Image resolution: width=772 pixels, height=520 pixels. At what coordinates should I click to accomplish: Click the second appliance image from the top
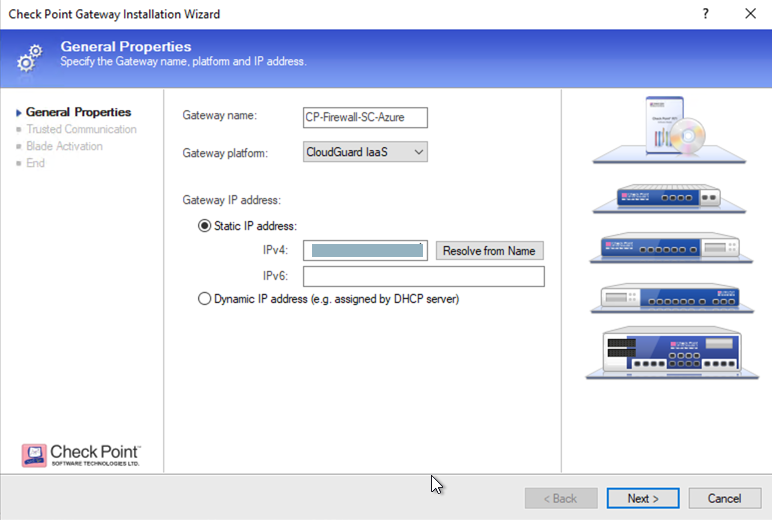coord(665,199)
